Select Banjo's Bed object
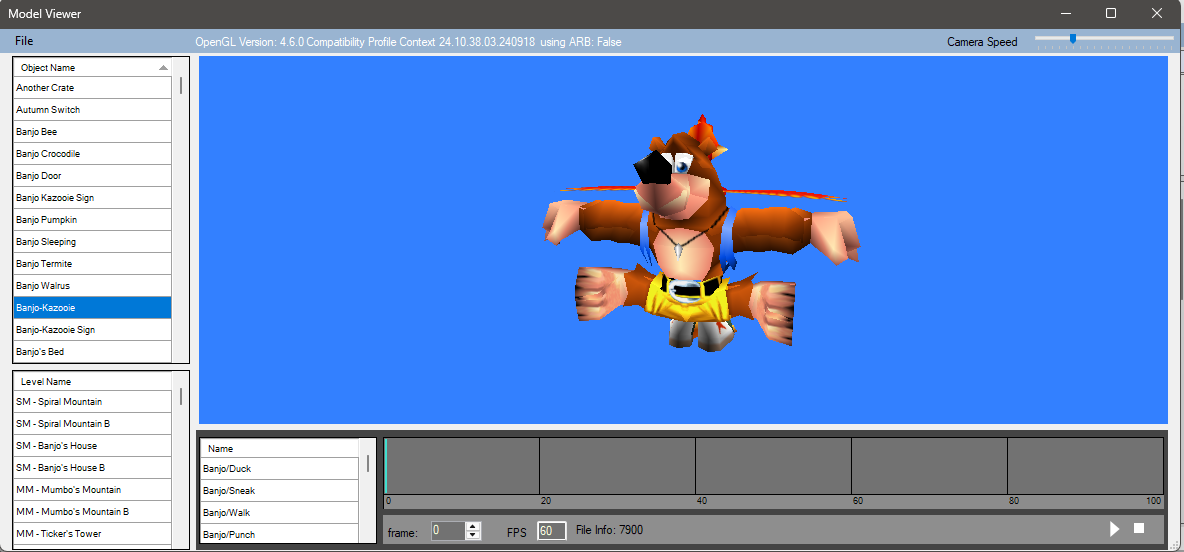The height and width of the screenshot is (552, 1184). coord(92,351)
